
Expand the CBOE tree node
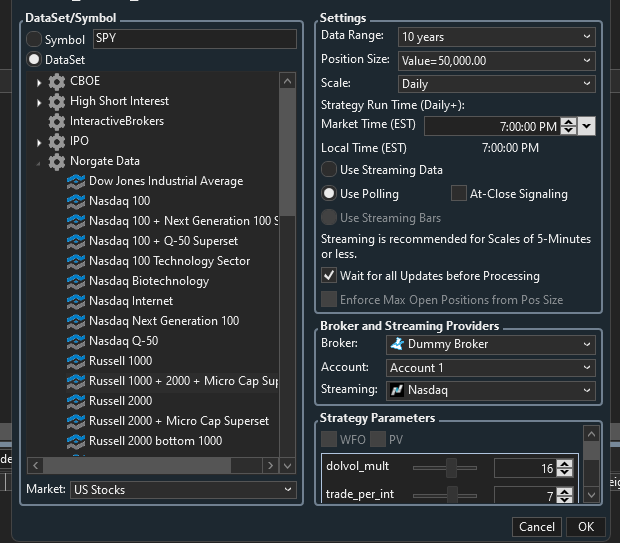(39, 83)
